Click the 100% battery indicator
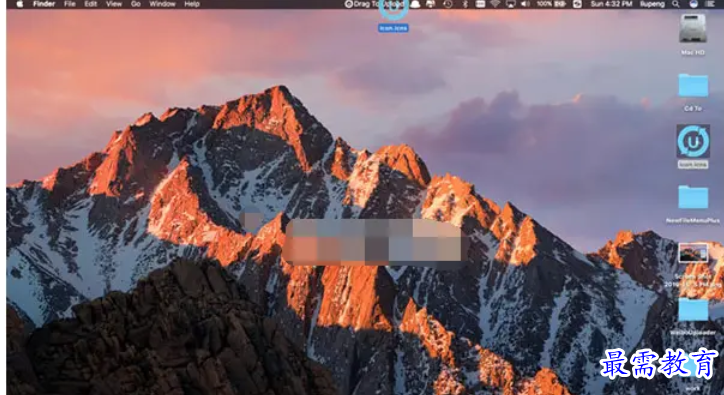 (551, 4)
